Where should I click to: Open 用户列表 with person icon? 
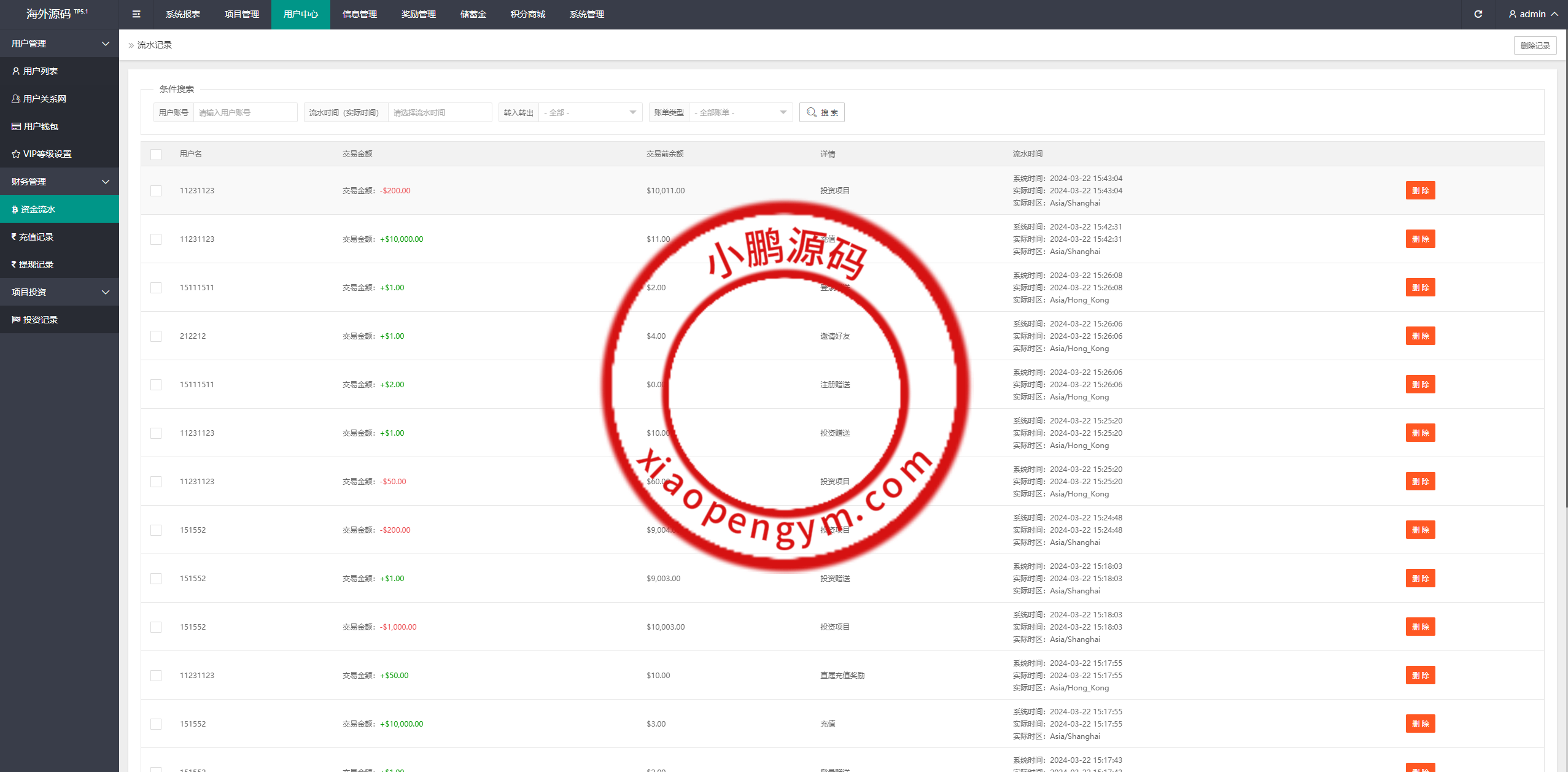41,71
